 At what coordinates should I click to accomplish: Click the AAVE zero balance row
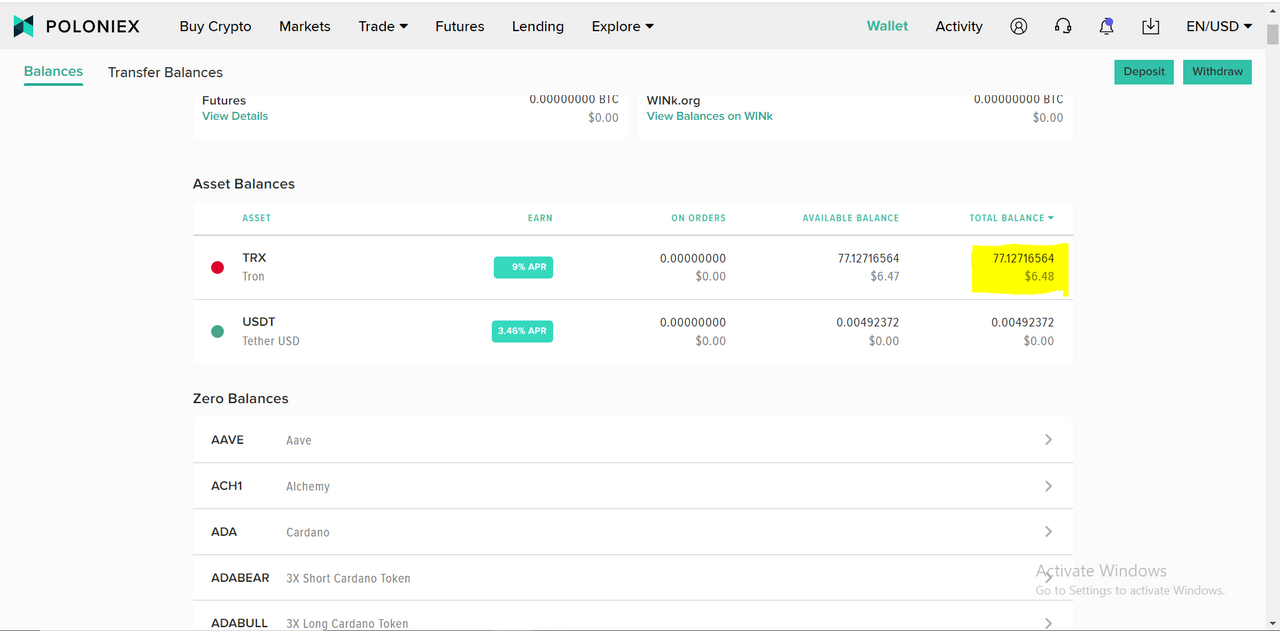click(633, 440)
